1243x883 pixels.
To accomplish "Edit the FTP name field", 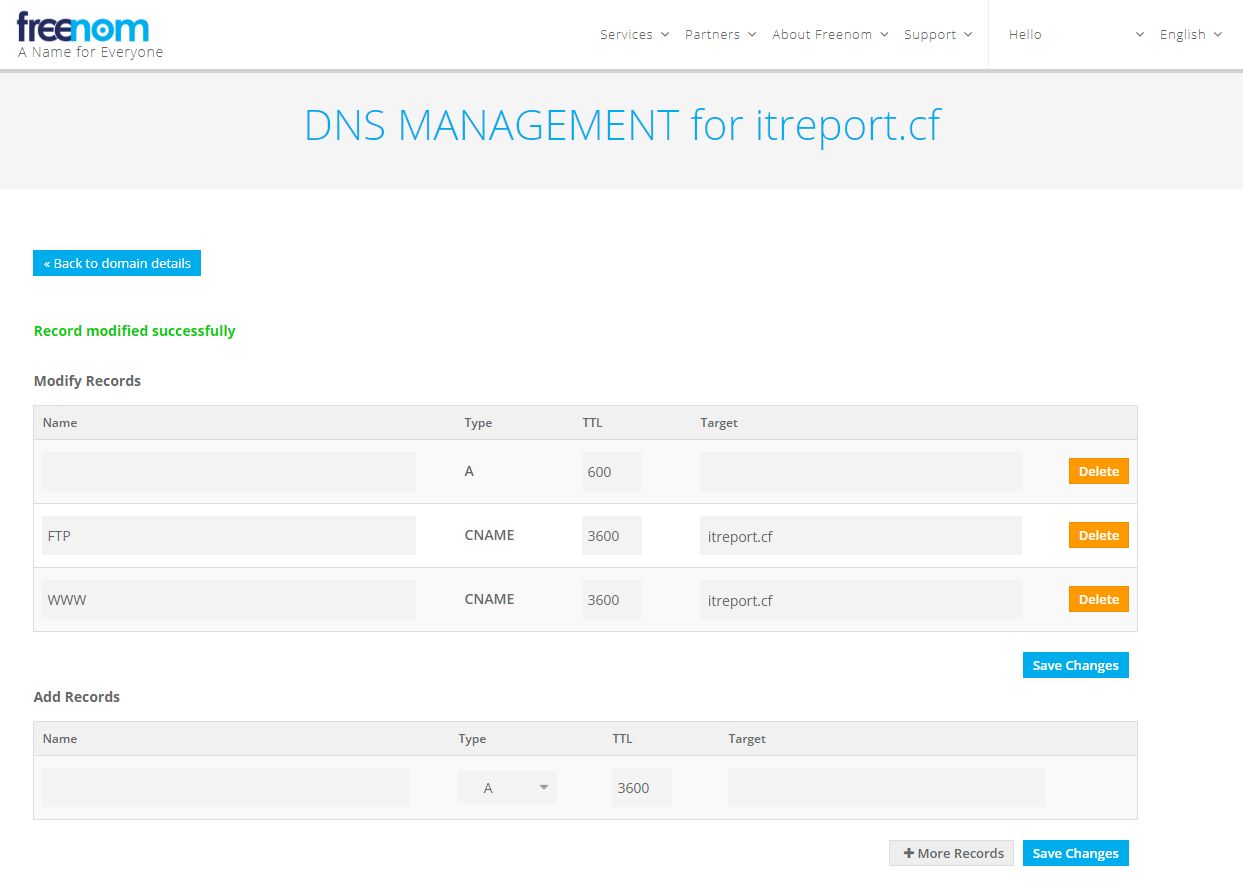I will (228, 535).
